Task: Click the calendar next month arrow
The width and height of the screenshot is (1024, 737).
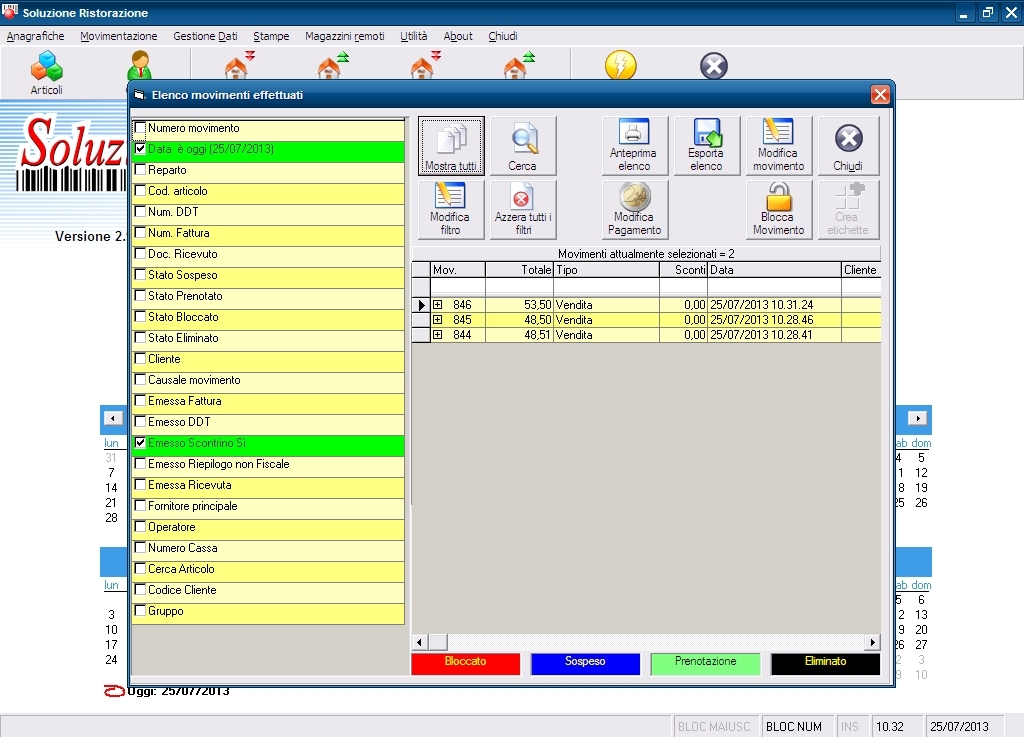Action: coord(918,418)
